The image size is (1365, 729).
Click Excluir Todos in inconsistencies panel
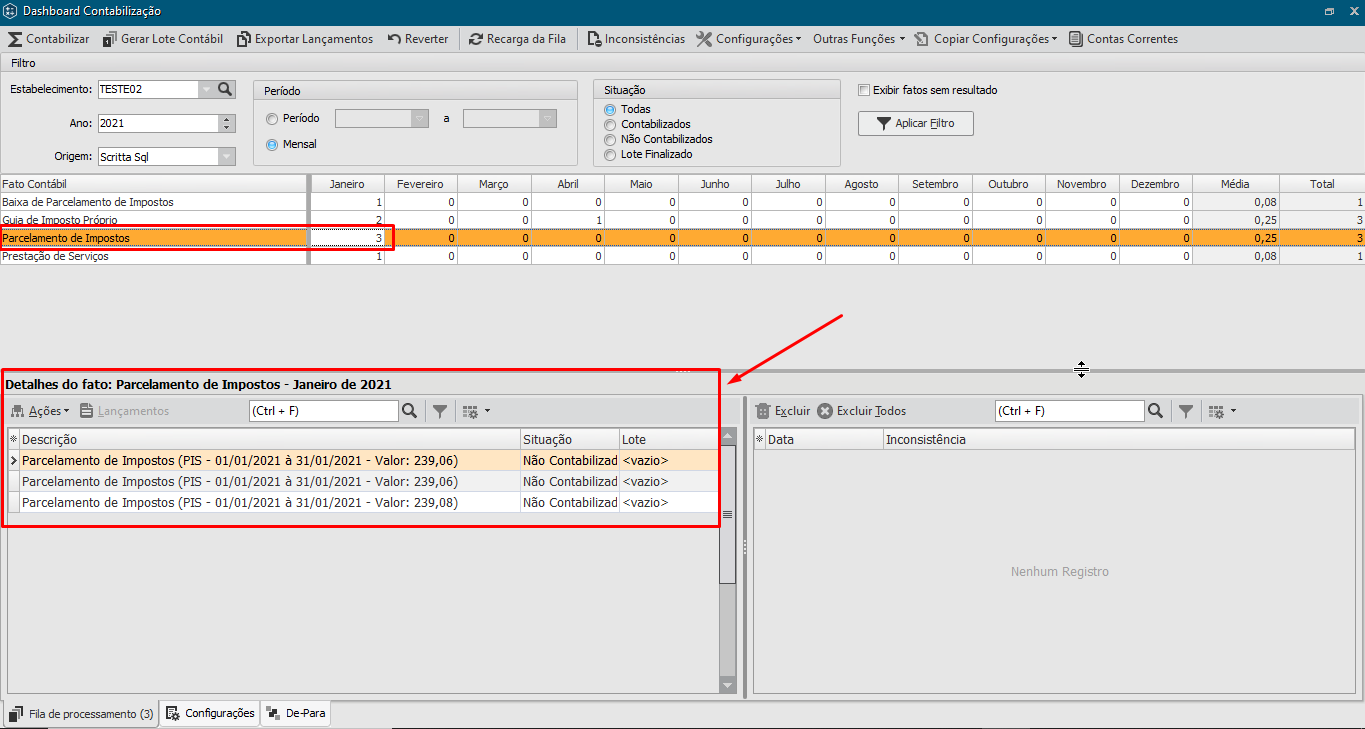click(861, 411)
